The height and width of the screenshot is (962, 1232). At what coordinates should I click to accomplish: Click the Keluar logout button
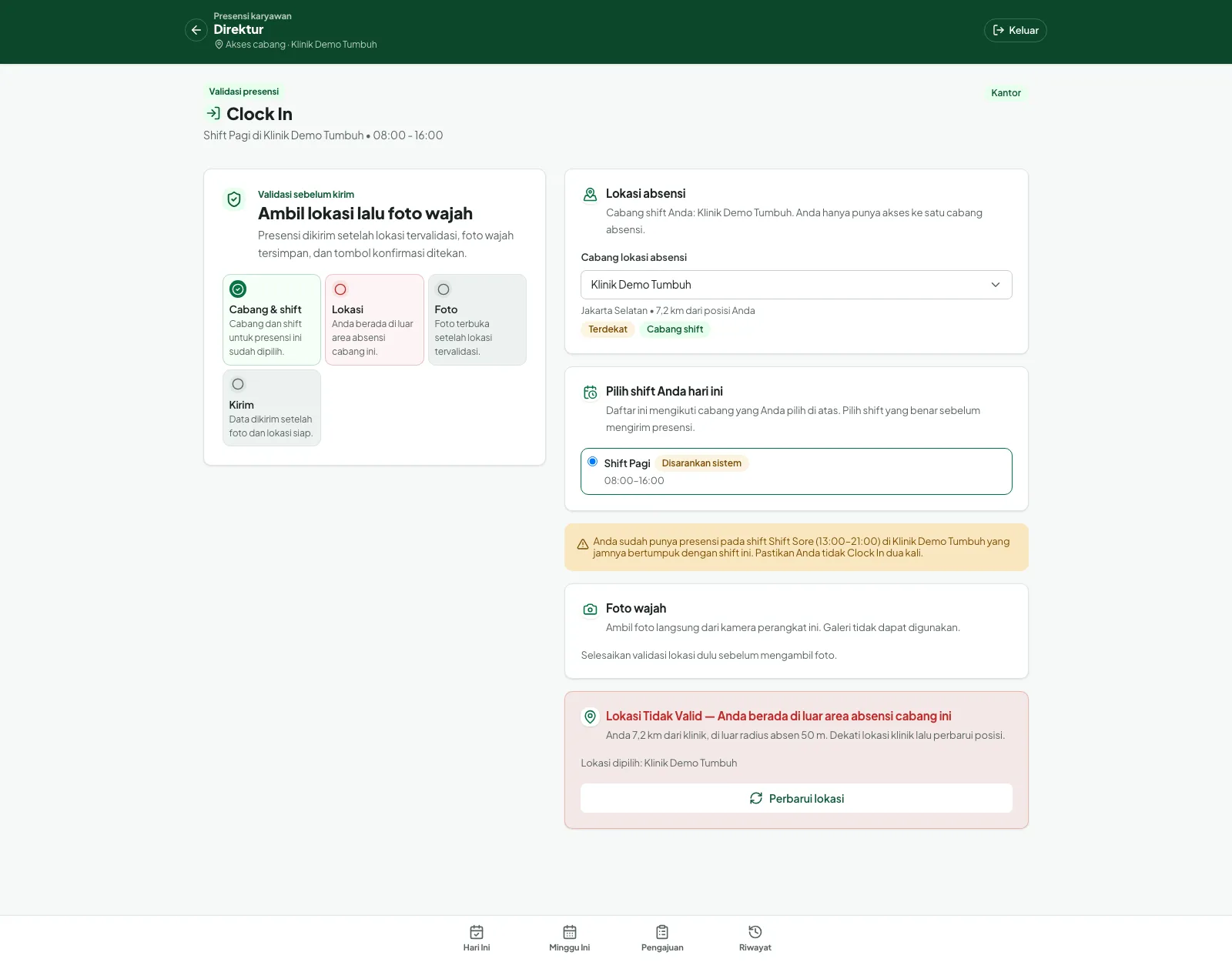click(x=1015, y=30)
